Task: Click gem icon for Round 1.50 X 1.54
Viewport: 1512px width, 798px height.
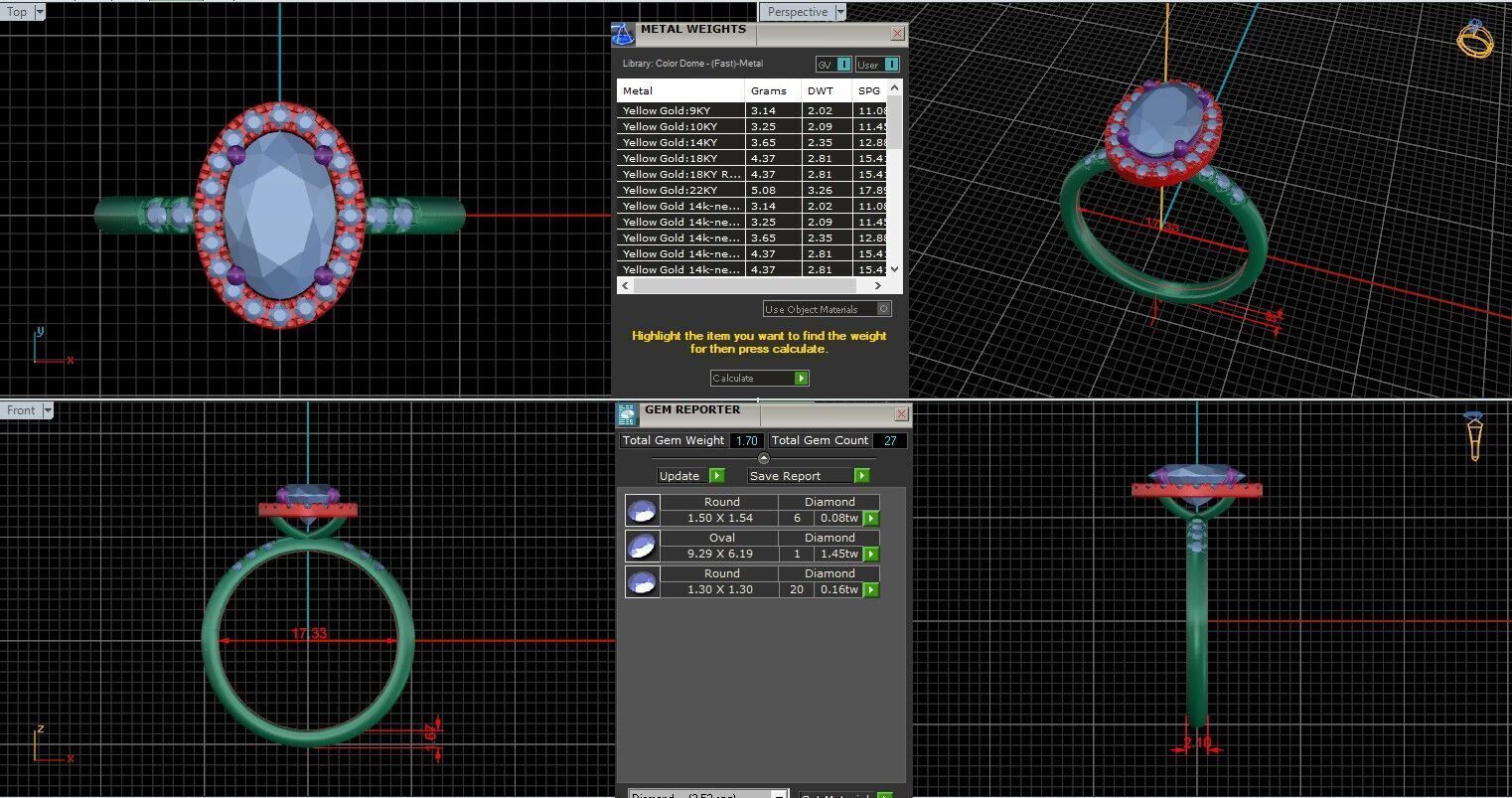Action: coord(642,511)
